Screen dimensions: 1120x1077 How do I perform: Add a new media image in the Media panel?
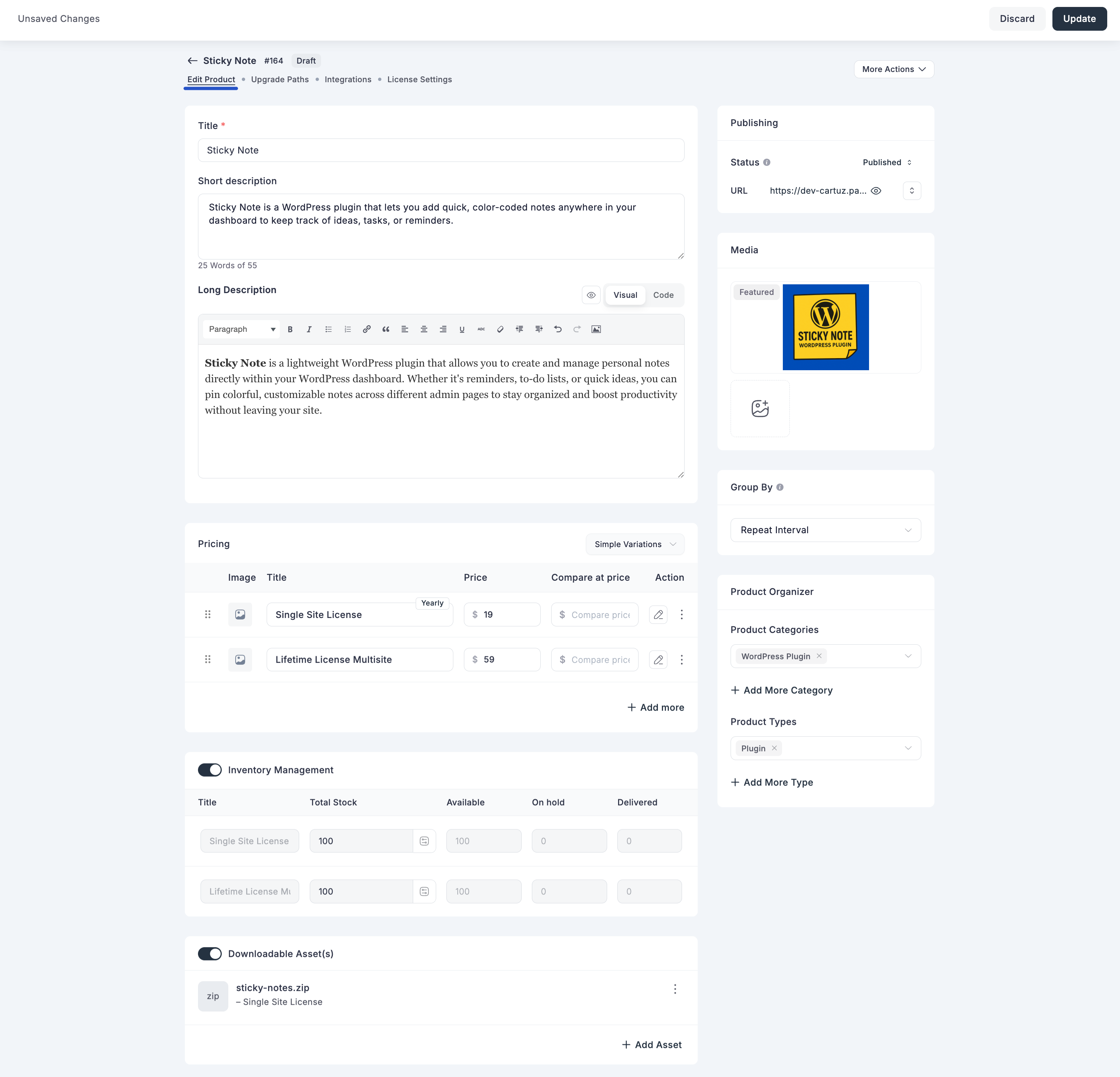[x=760, y=408]
